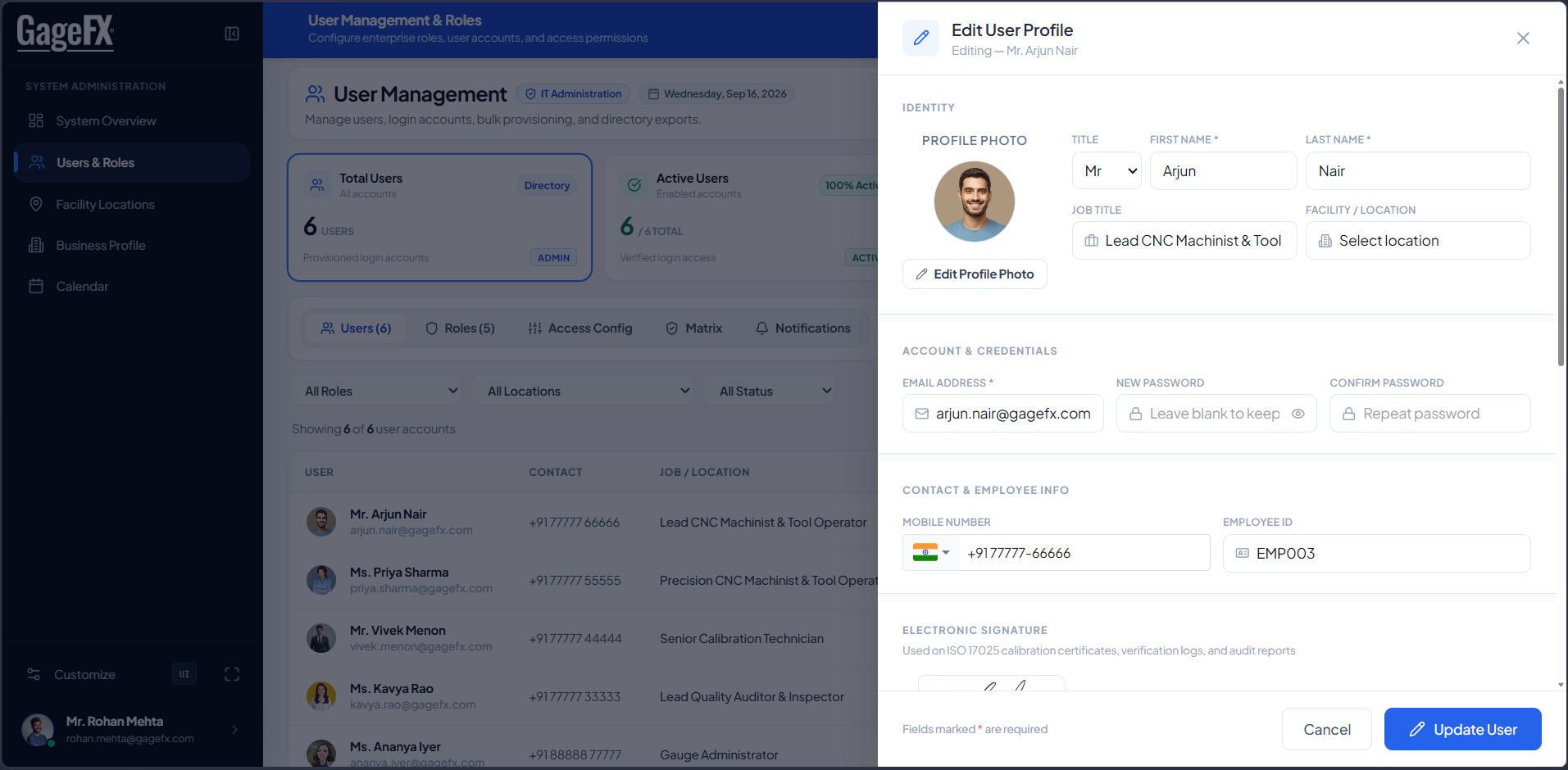Show new password with eye toggle
The image size is (1568, 770).
click(x=1298, y=414)
